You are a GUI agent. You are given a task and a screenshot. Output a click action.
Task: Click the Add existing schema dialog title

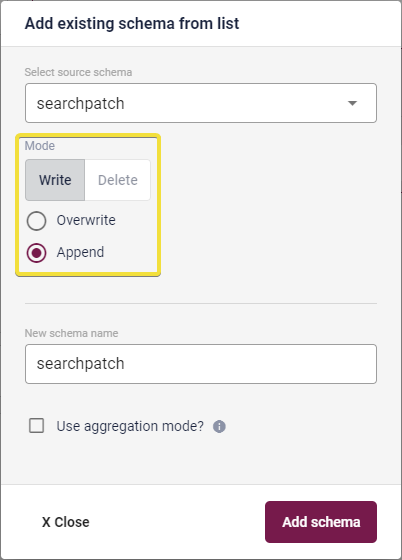[132, 24]
